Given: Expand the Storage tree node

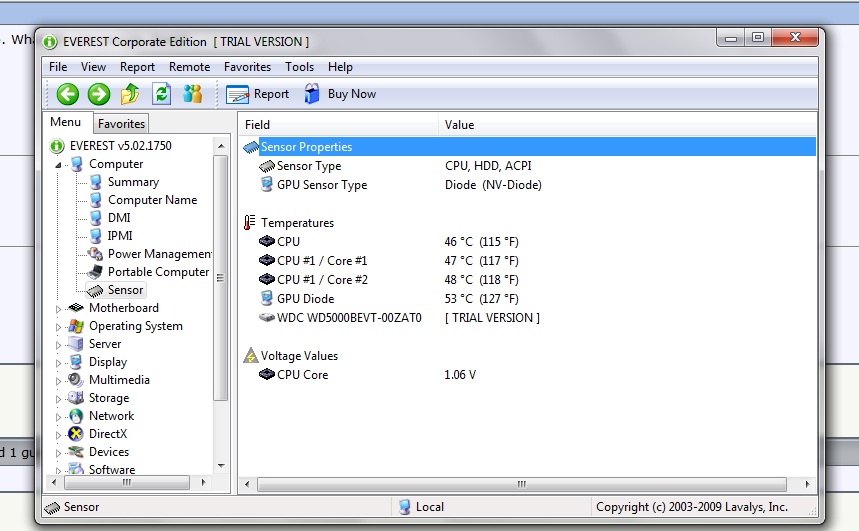Looking at the screenshot, I should coord(58,399).
